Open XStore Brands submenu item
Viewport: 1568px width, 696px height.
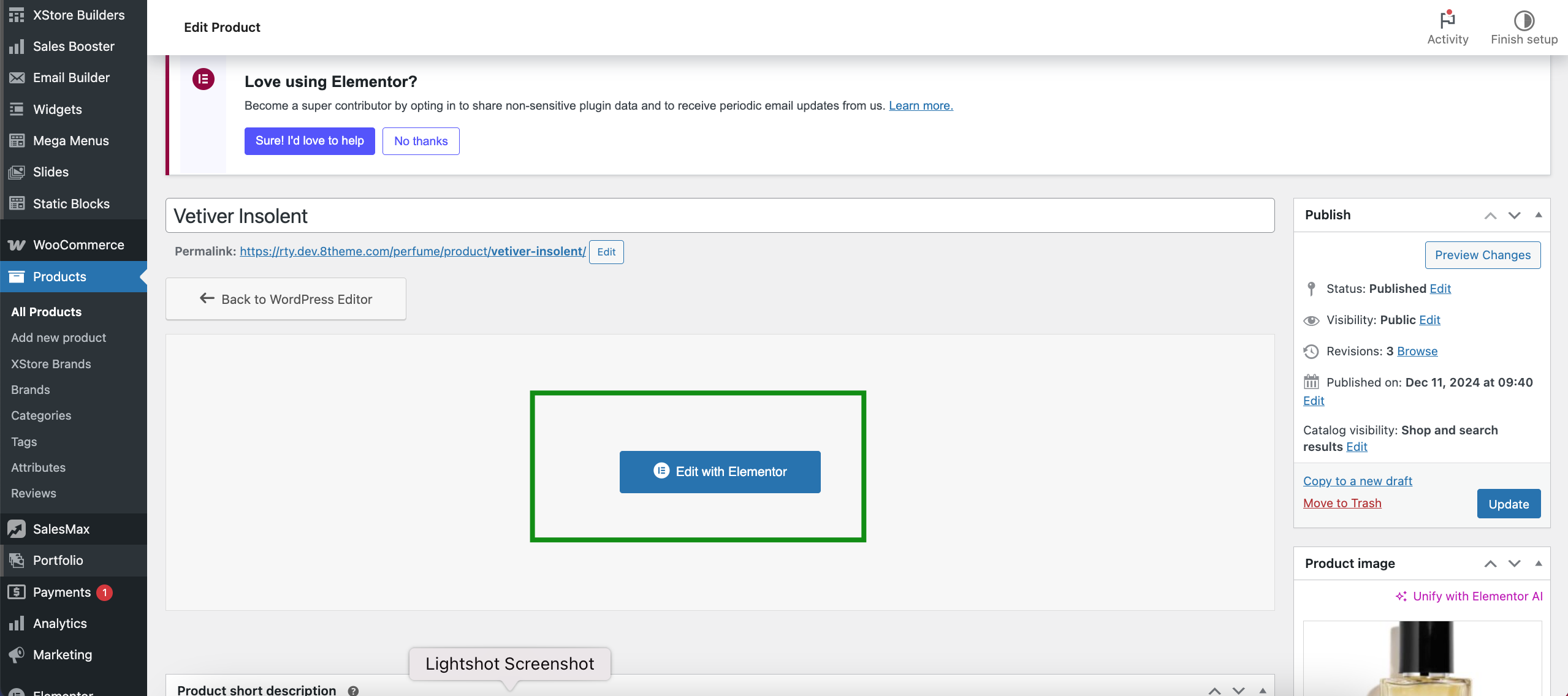click(x=51, y=364)
